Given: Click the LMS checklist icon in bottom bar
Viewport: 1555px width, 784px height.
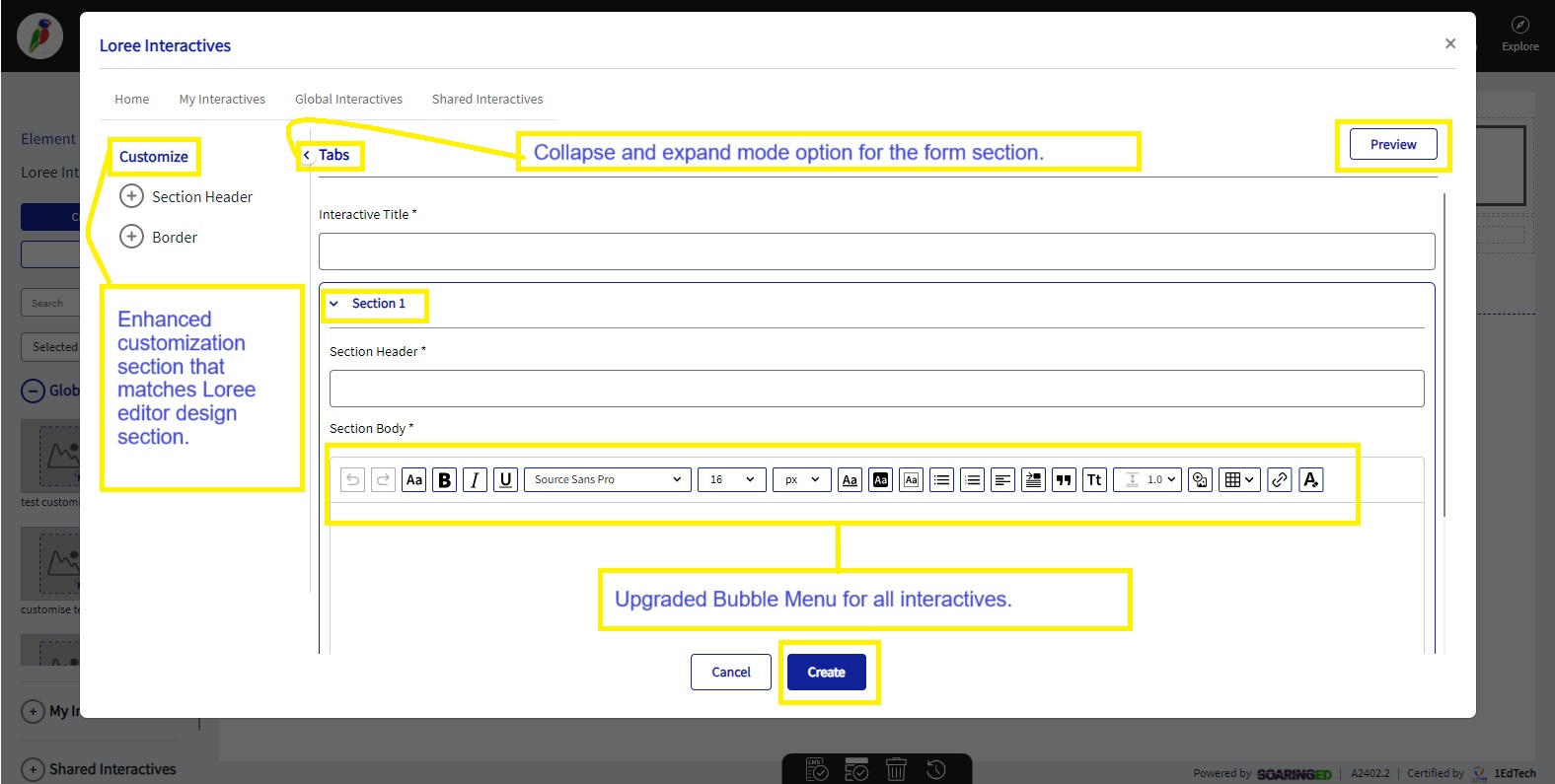Looking at the screenshot, I should click(817, 769).
